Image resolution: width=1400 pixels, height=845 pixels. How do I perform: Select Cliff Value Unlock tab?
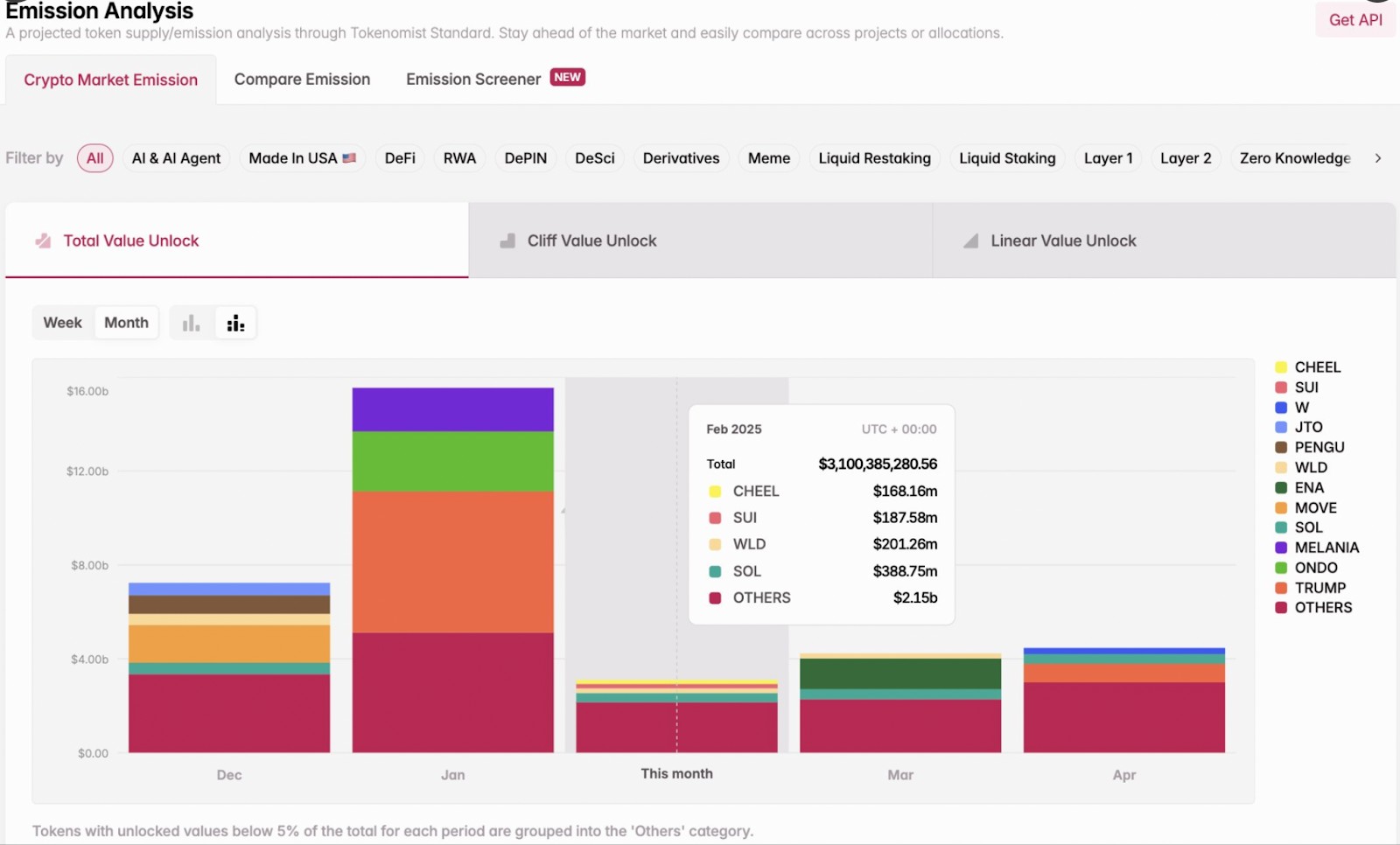pyautogui.click(x=701, y=241)
